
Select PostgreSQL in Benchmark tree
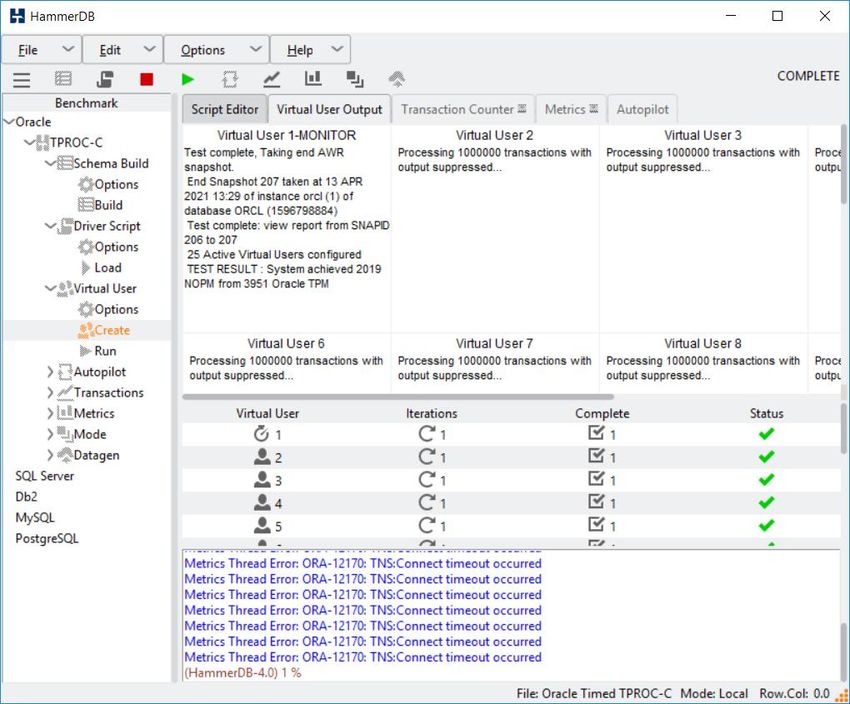point(47,539)
